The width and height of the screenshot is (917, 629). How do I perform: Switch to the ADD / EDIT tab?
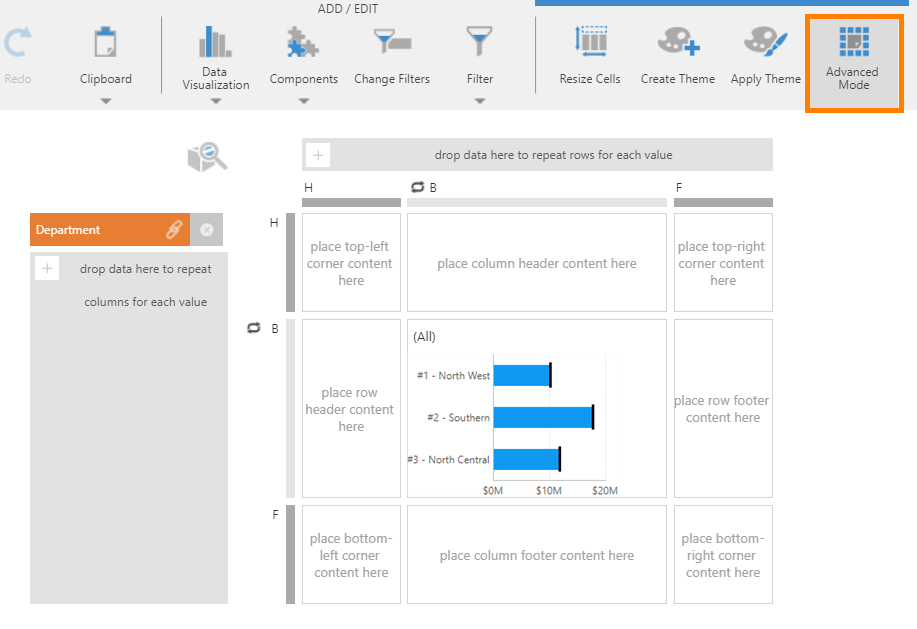[x=346, y=8]
